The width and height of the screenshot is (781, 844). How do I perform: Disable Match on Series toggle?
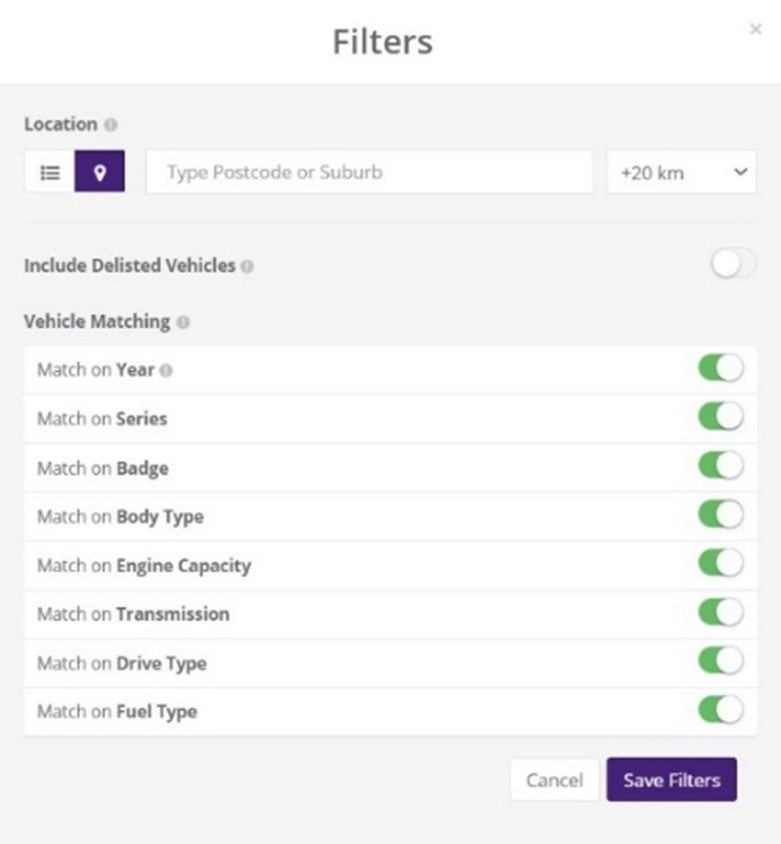click(721, 417)
